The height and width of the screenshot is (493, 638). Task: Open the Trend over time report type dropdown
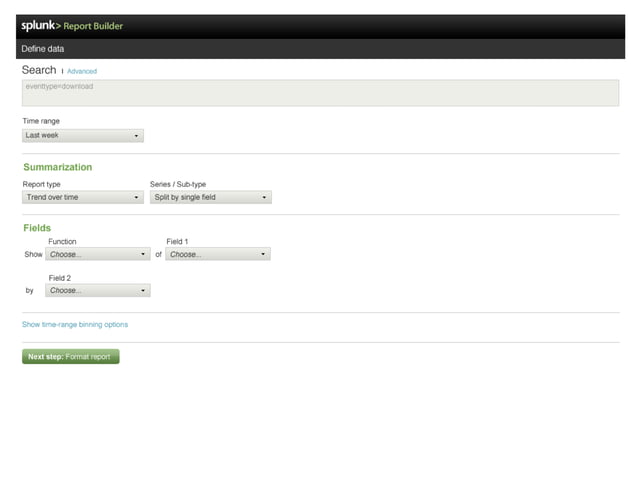[83, 197]
